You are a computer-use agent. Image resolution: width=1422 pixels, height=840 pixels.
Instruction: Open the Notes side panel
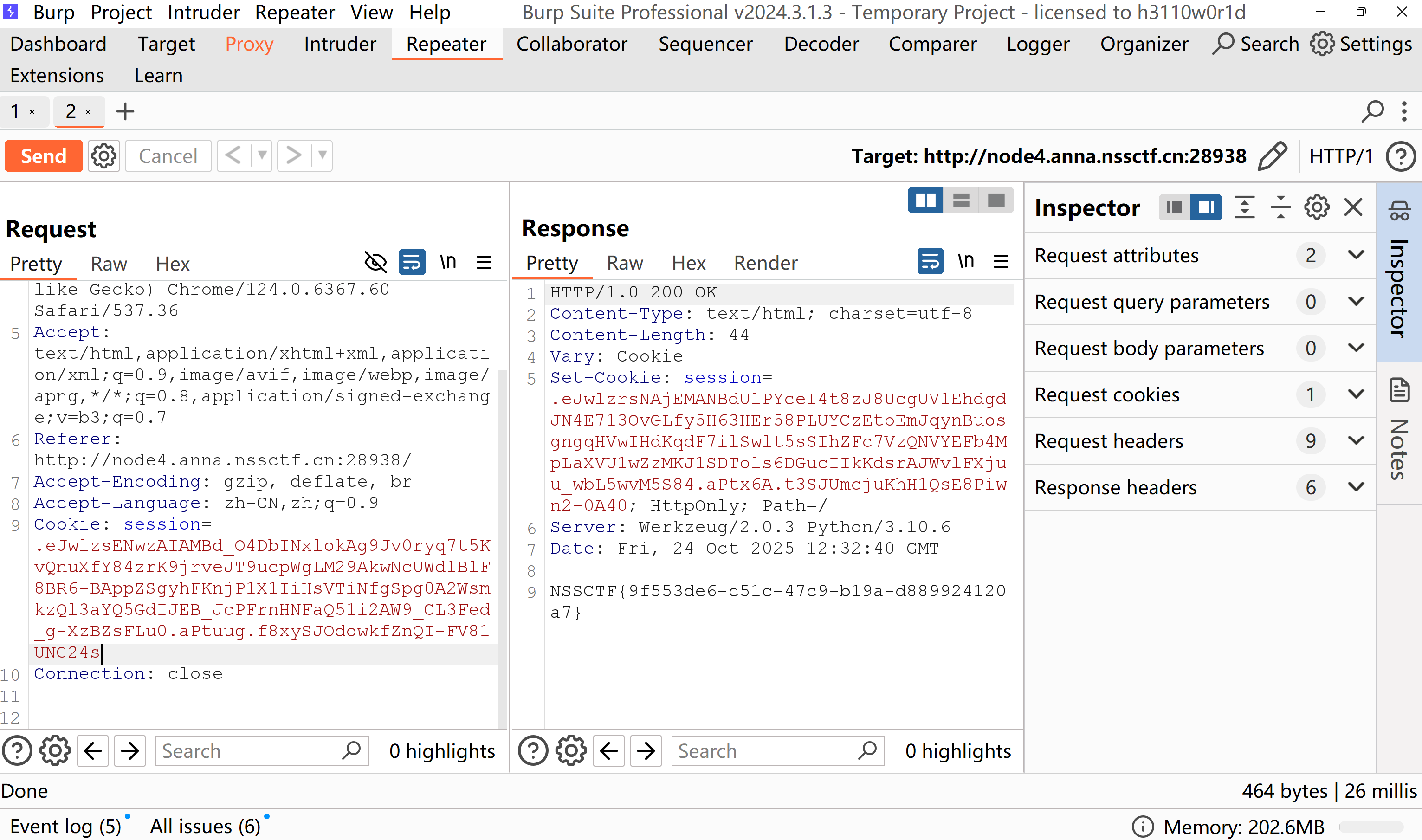tap(1399, 430)
